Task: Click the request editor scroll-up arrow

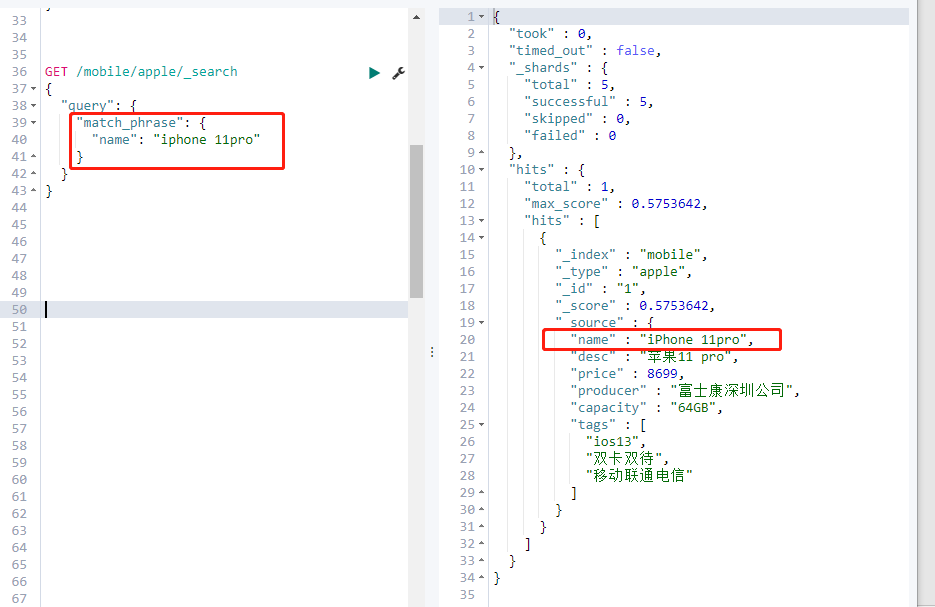Action: point(416,17)
